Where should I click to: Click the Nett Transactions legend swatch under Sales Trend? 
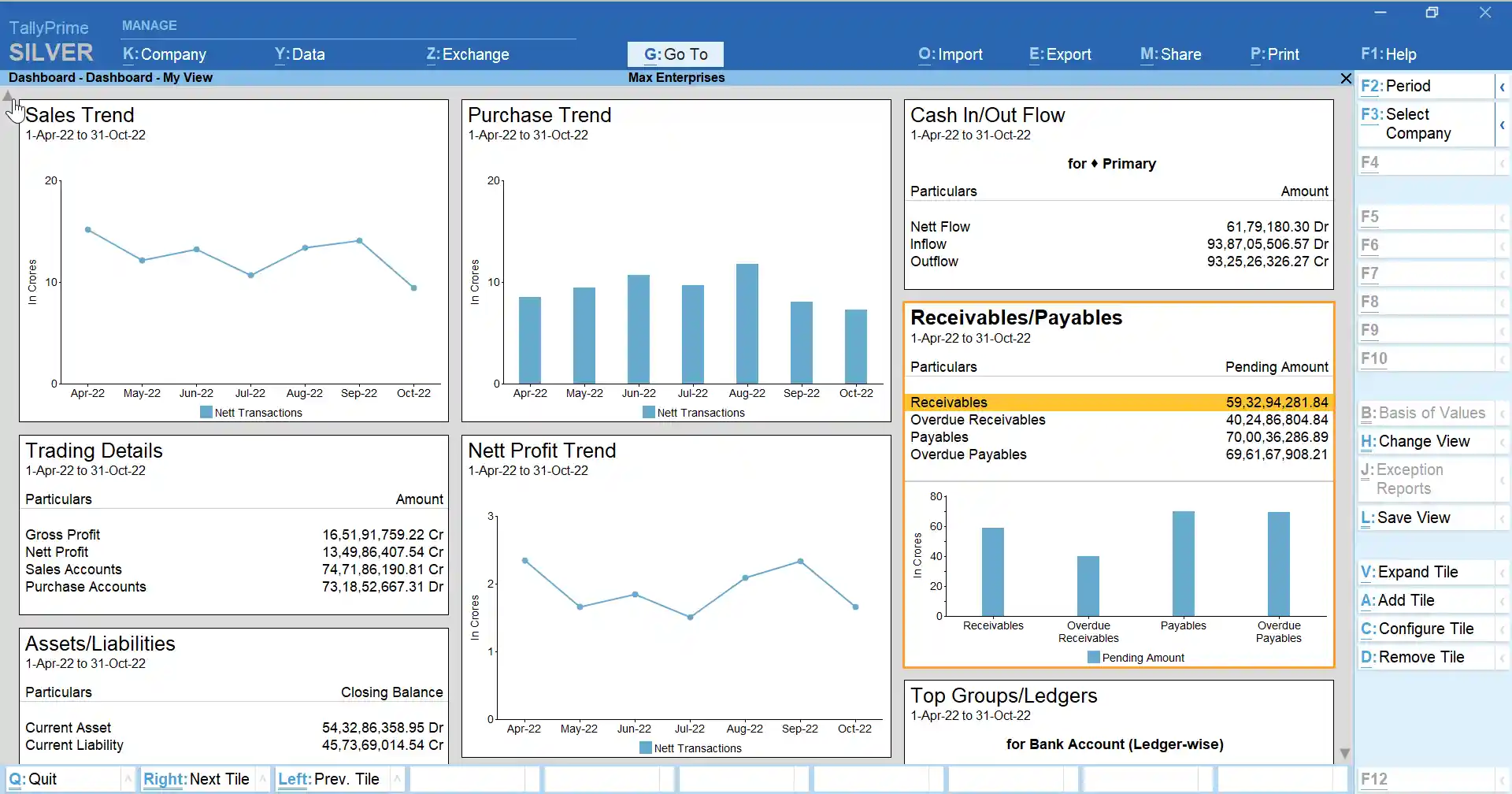(206, 411)
